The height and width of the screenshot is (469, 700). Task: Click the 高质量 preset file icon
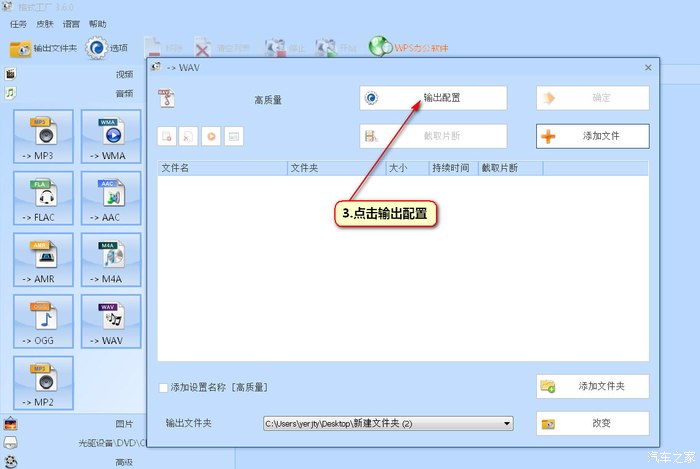(x=167, y=98)
